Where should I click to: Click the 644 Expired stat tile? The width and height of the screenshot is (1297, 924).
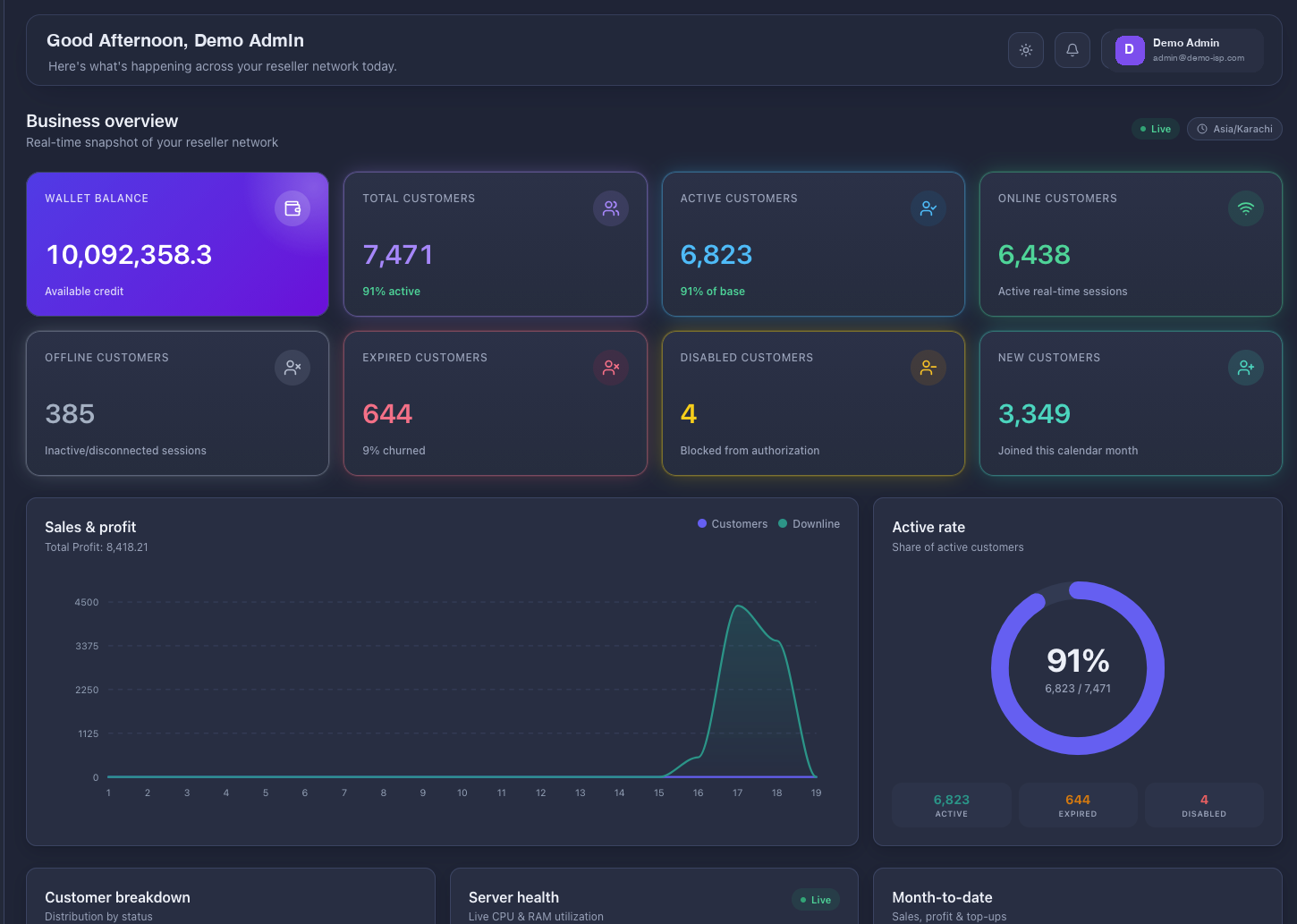point(1078,805)
